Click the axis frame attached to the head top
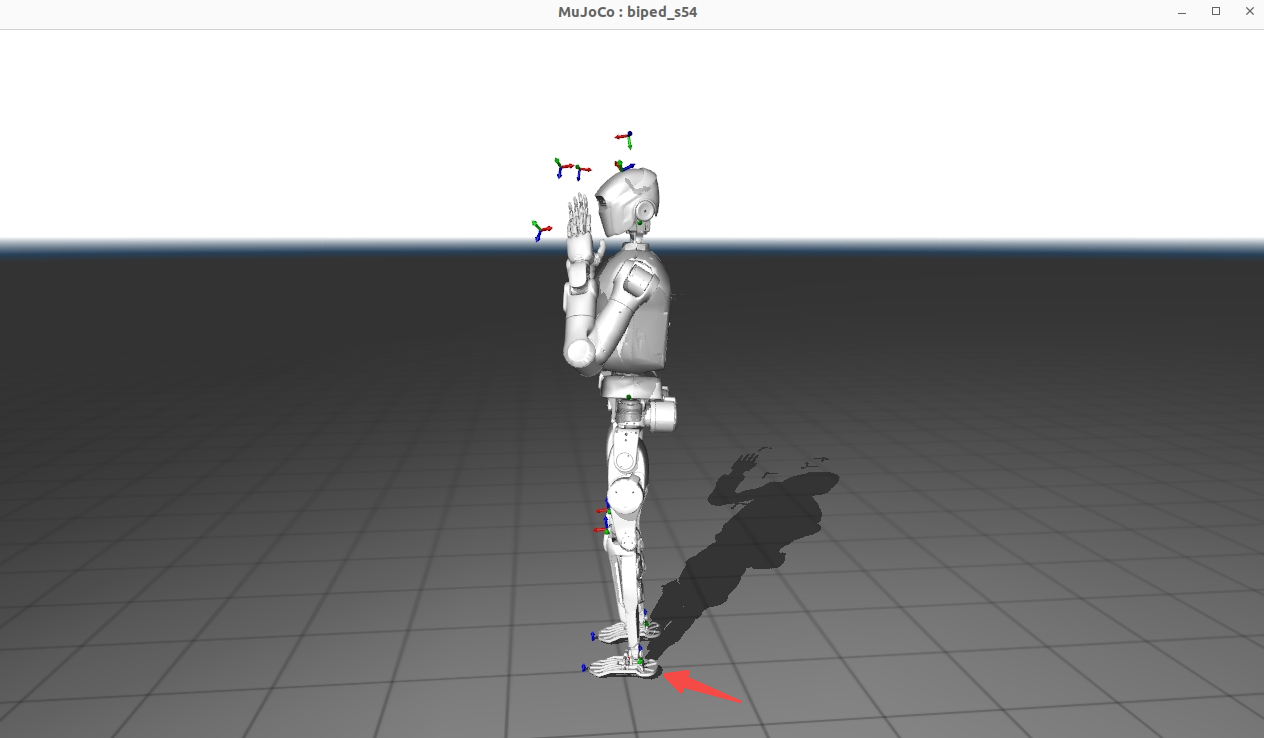Screen dimensions: 1264x738 [622, 166]
